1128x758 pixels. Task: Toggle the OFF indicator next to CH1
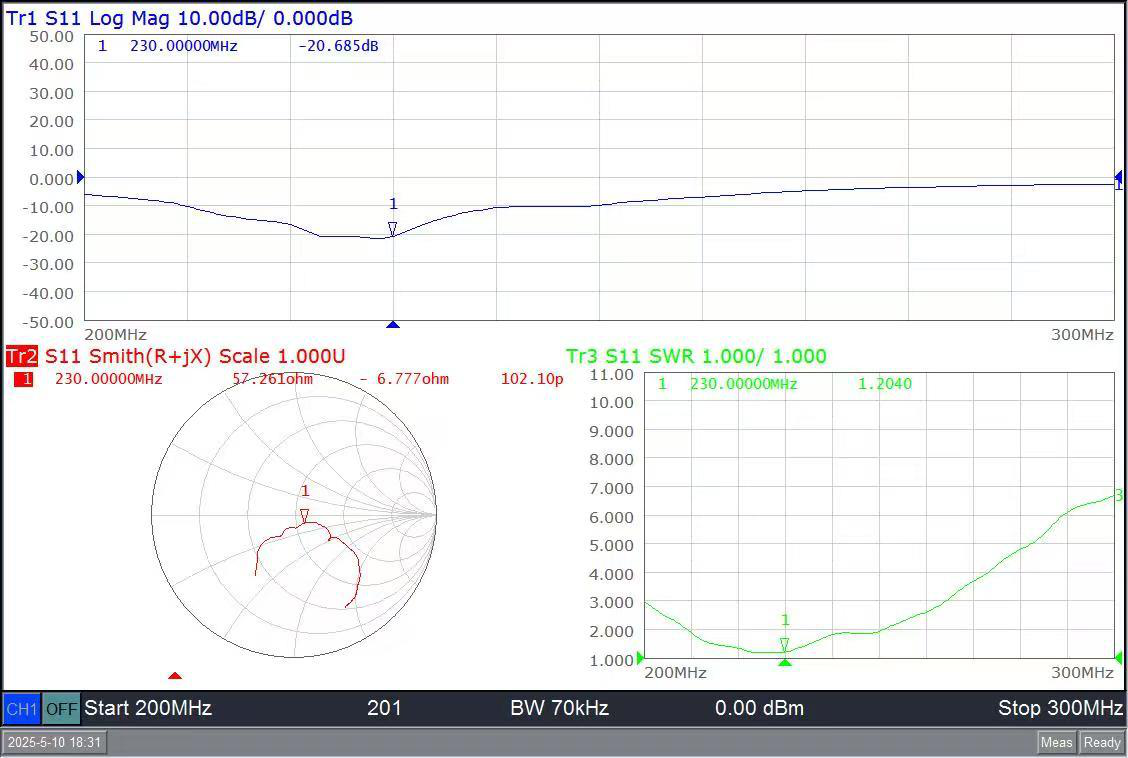point(61,709)
